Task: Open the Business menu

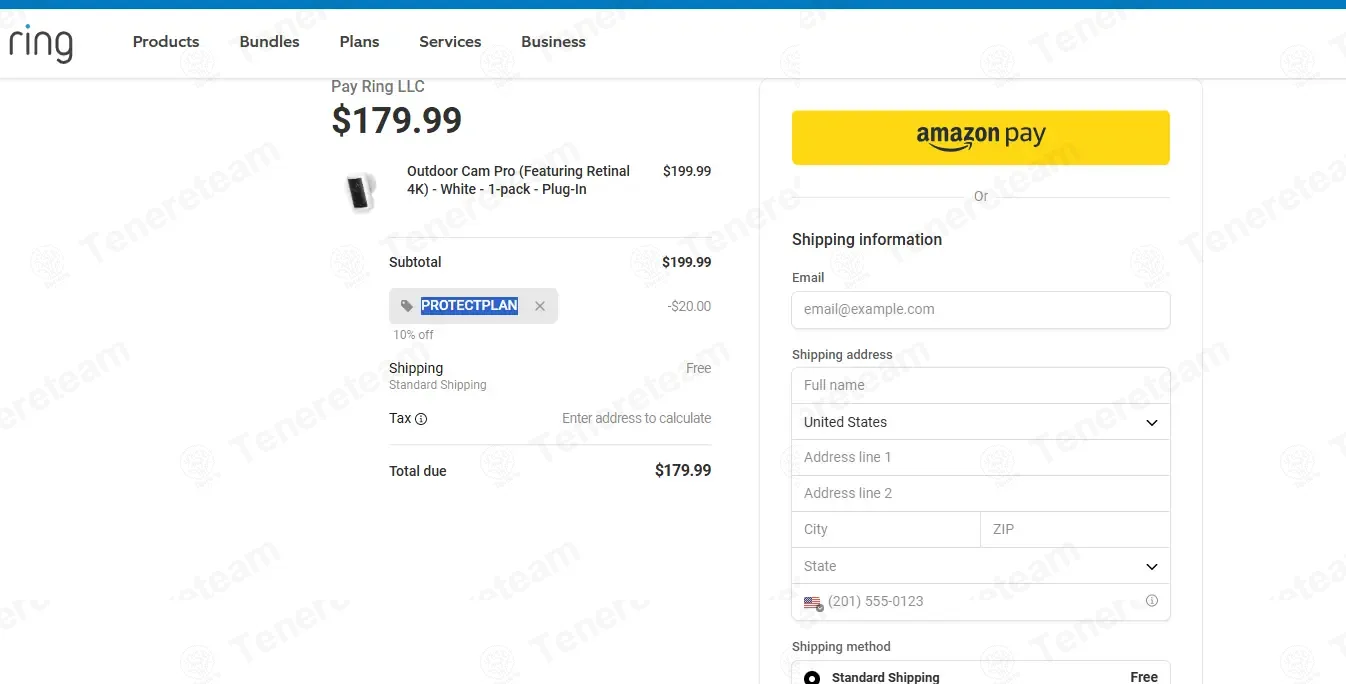Action: [x=553, y=42]
